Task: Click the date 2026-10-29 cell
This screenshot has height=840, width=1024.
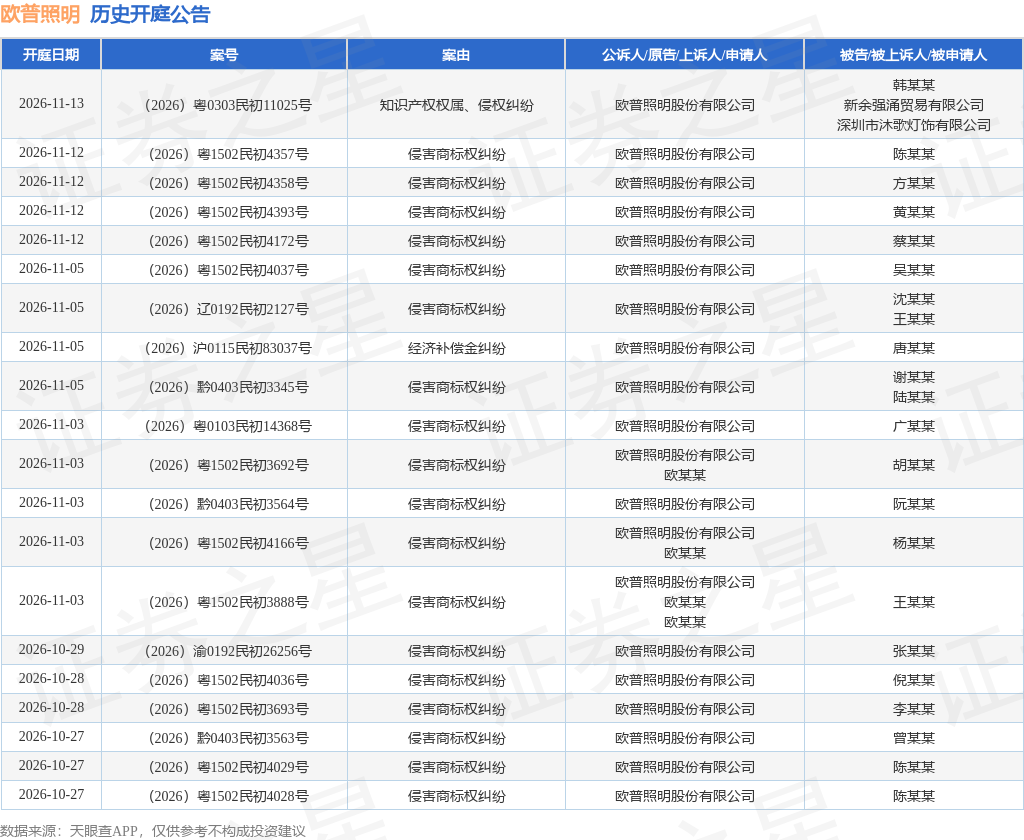Action: pyautogui.click(x=52, y=649)
